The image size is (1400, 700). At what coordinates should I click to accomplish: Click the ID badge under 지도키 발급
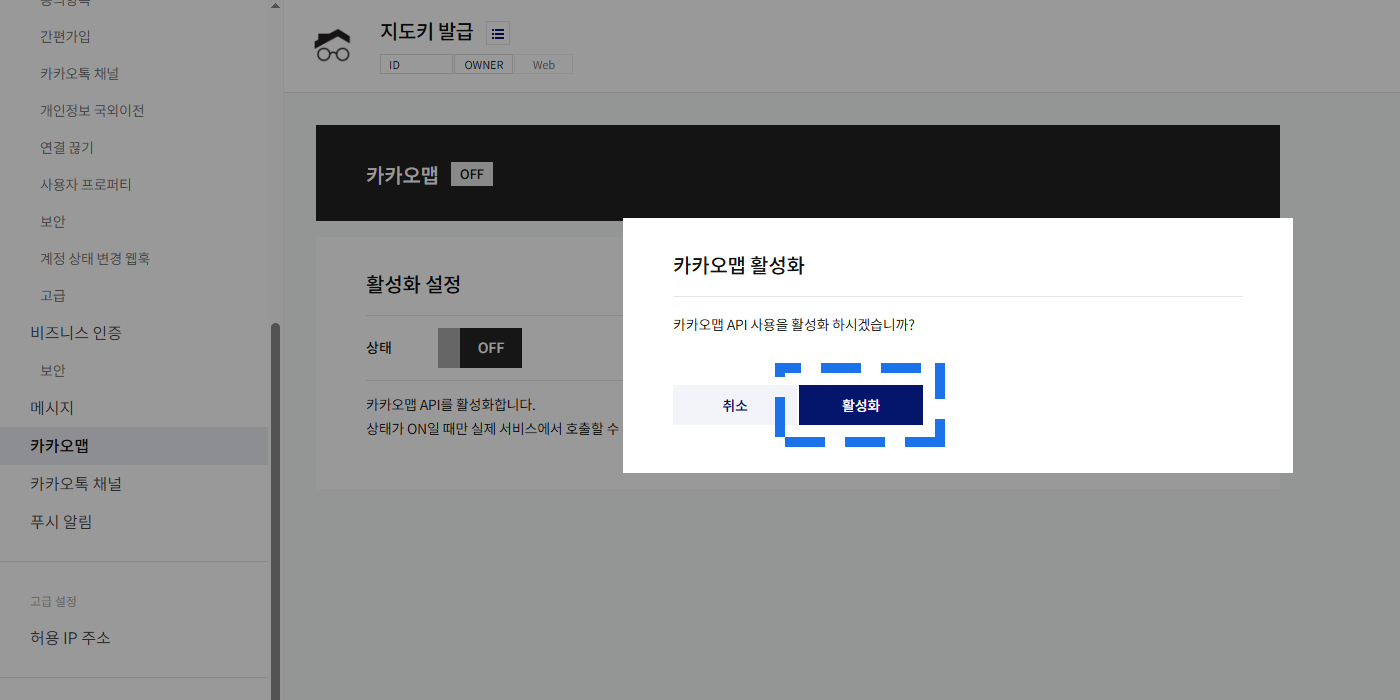click(x=416, y=65)
